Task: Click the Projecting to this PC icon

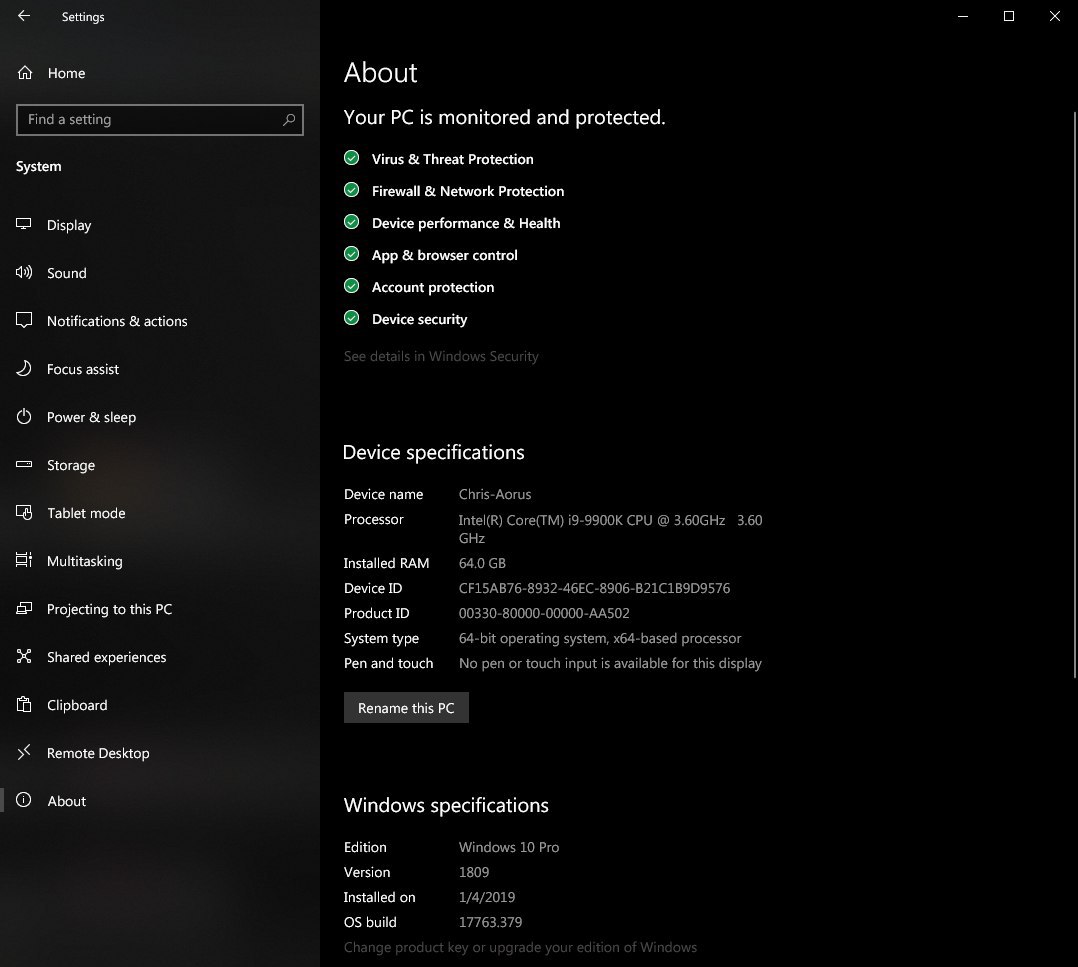Action: (24, 608)
